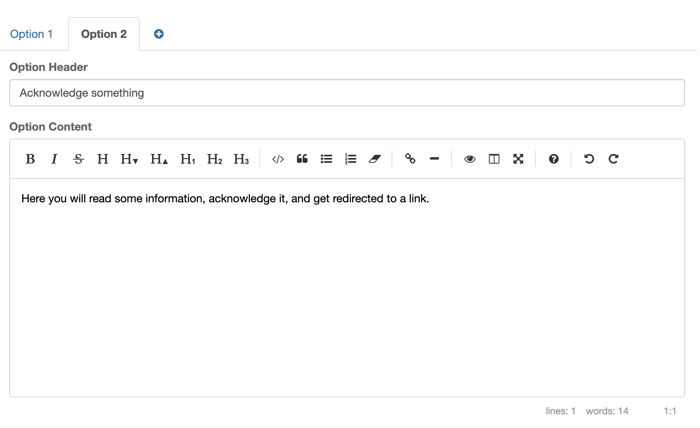Clear formatting with the eraser icon
Viewport: 700px width, 428px height.
375,159
